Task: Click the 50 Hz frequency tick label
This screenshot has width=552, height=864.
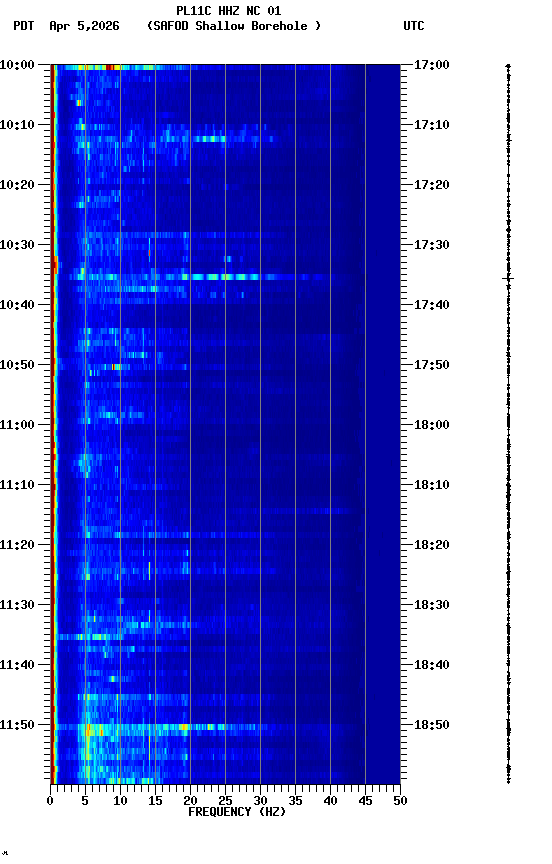Action: tap(400, 801)
